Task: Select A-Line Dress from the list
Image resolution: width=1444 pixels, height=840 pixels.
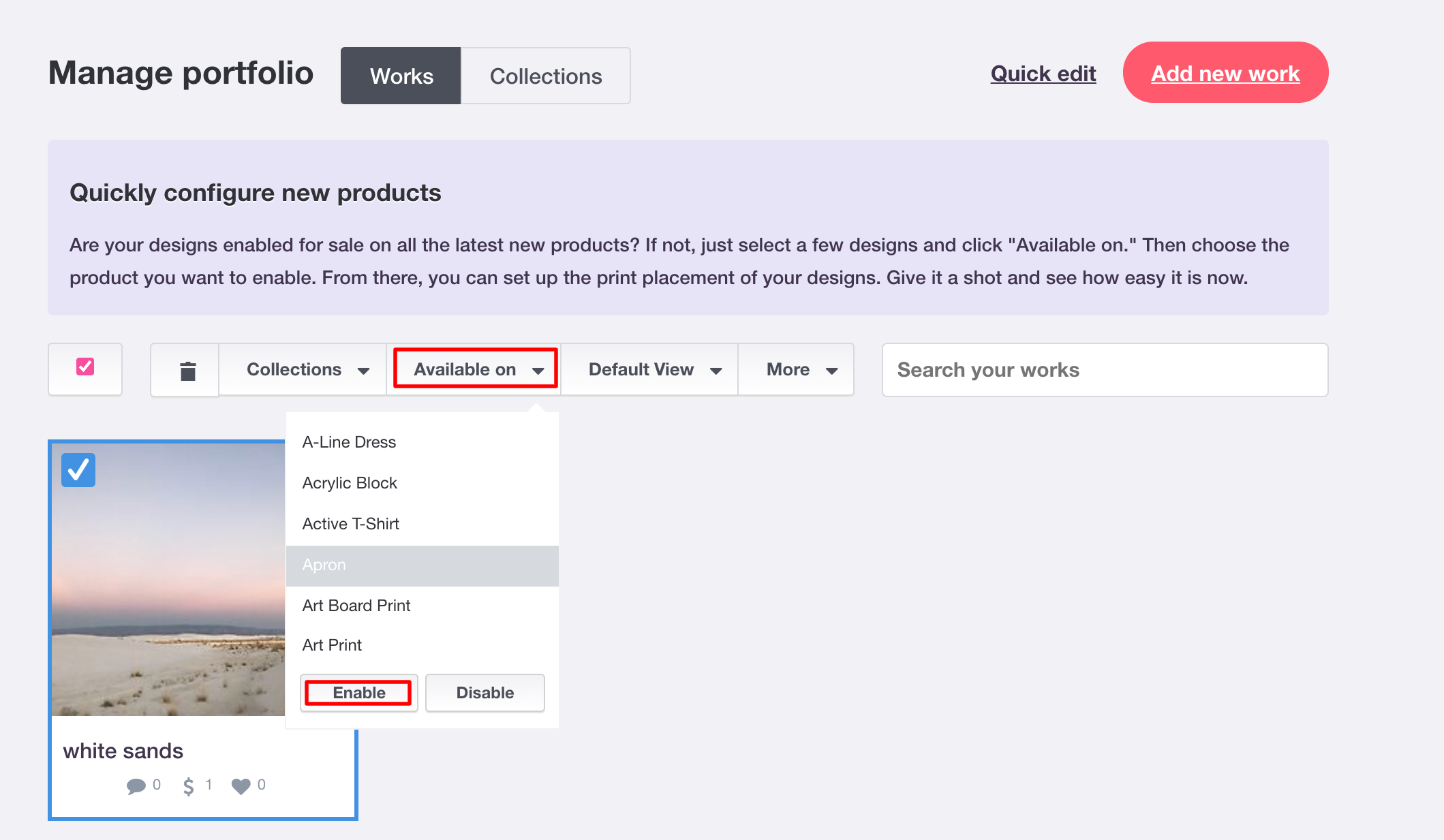Action: 423,442
